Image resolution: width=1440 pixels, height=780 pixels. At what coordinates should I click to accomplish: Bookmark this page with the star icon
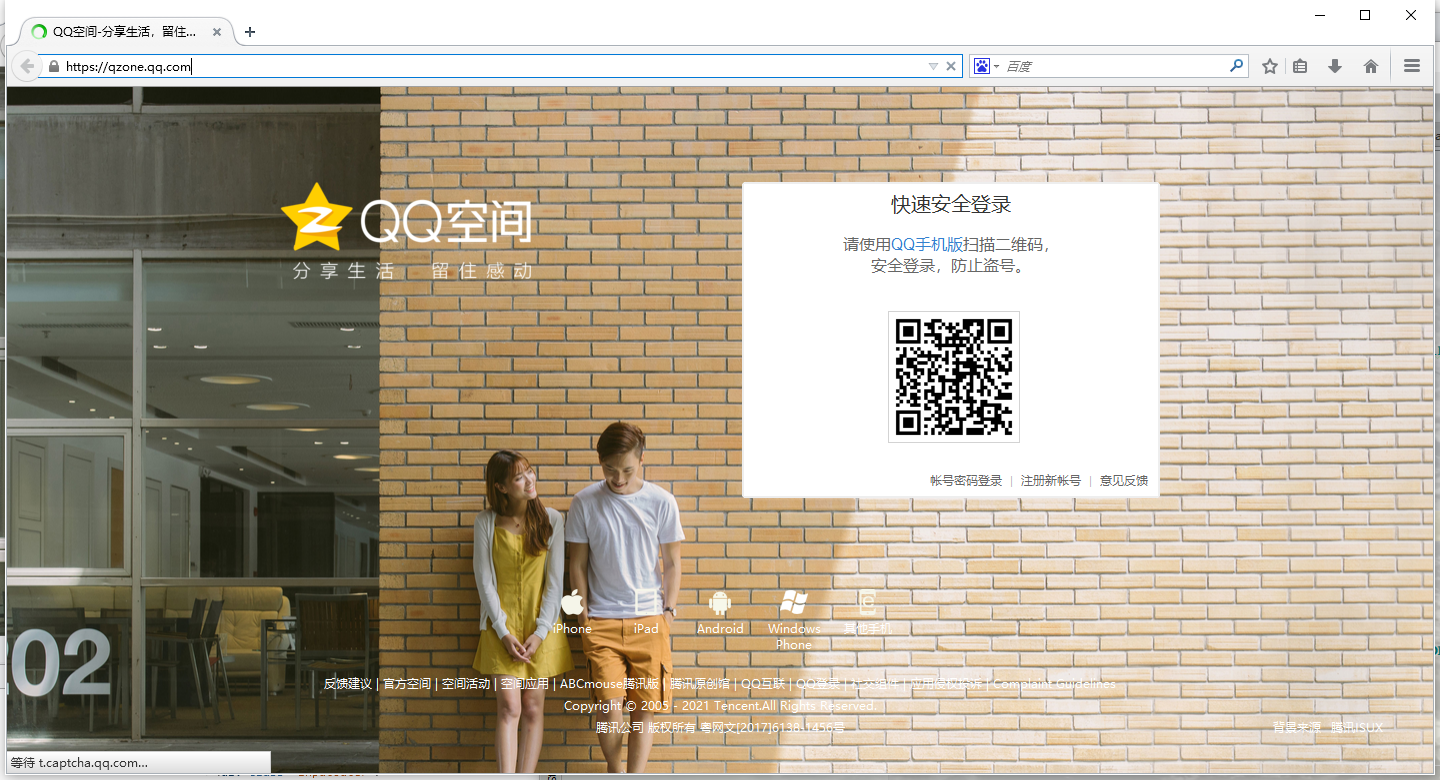1269,65
